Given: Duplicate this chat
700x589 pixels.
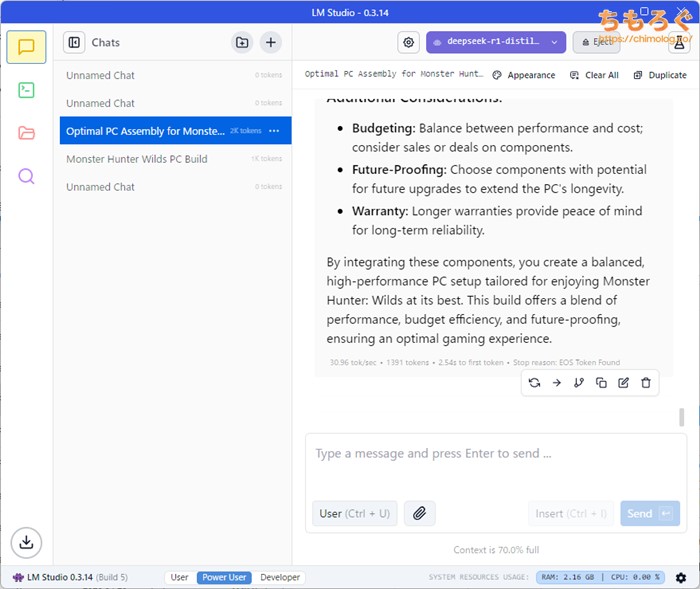Looking at the screenshot, I should click(660, 75).
